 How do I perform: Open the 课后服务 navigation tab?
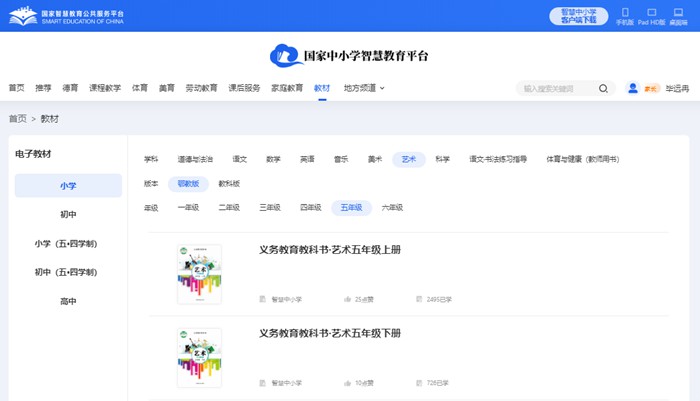point(244,88)
